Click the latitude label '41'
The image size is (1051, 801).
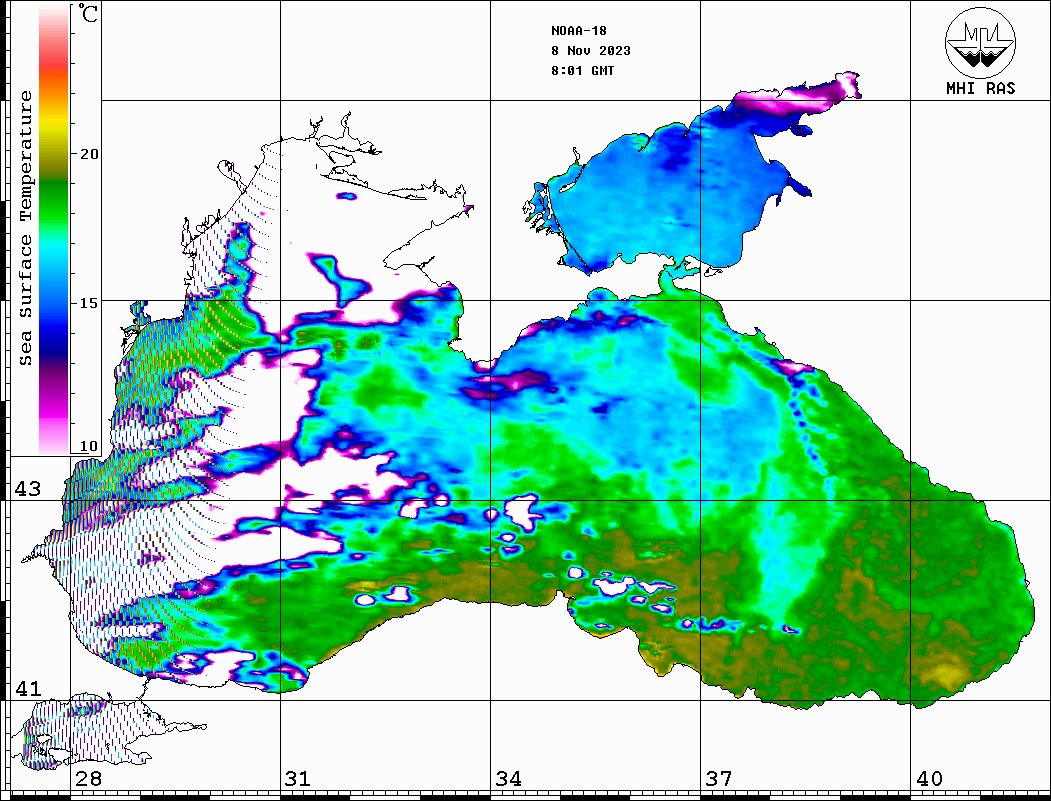click(28, 688)
